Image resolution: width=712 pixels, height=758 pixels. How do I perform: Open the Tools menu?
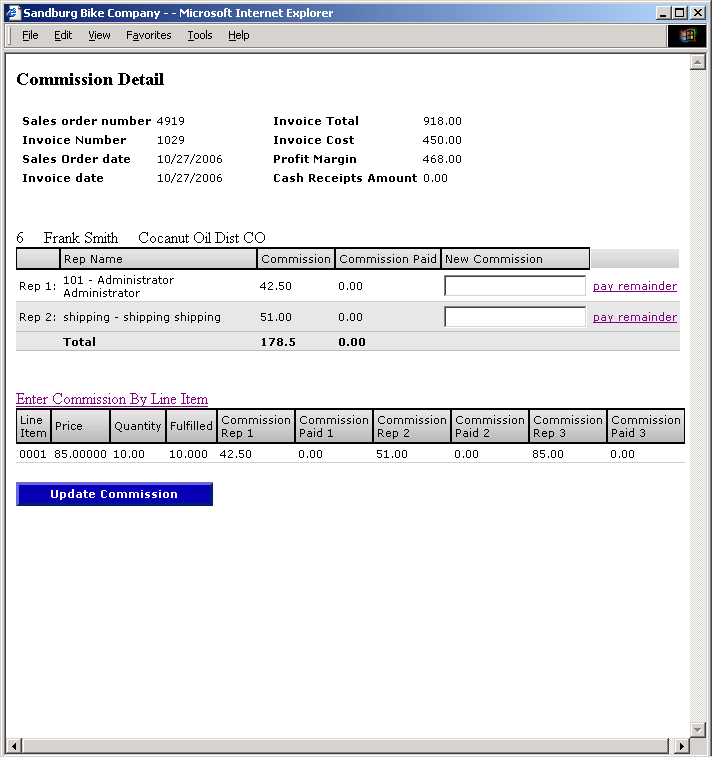(x=200, y=35)
